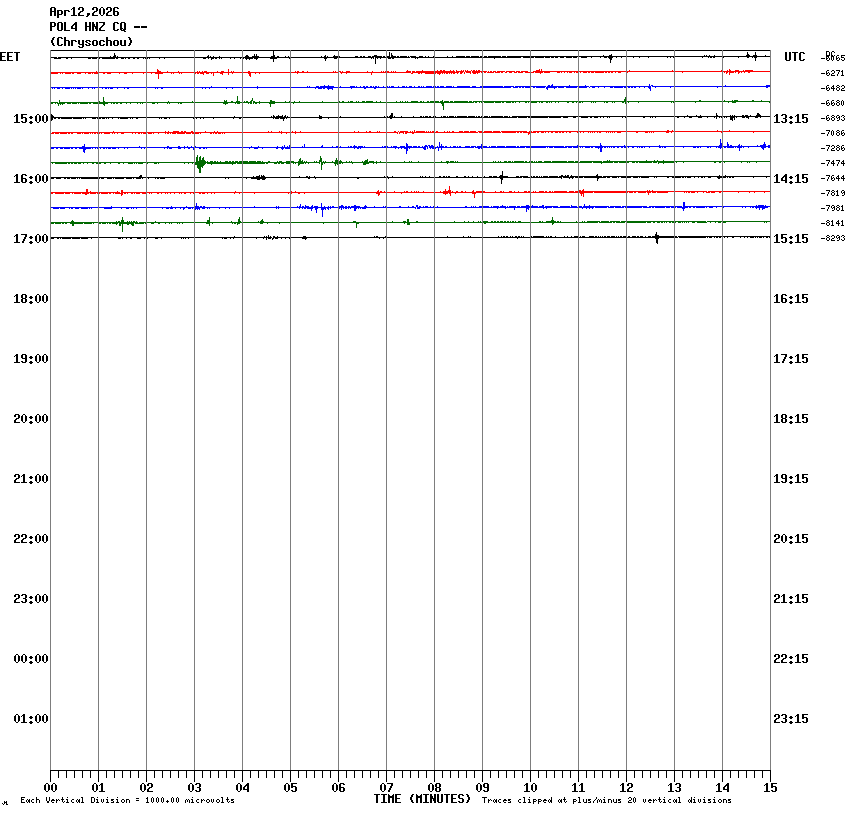Click the EET timezone label
This screenshot has width=850, height=814.
coord(10,57)
